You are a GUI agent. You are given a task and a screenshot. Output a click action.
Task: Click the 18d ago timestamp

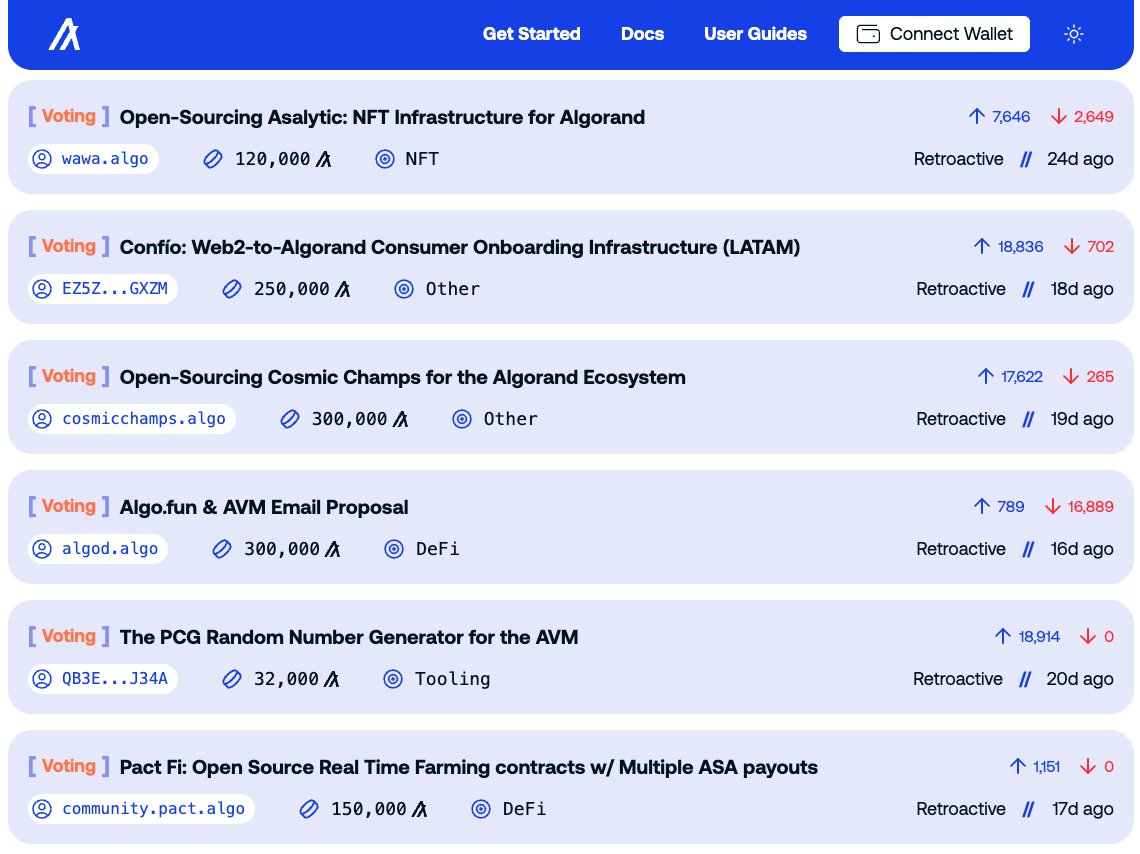(x=1082, y=289)
